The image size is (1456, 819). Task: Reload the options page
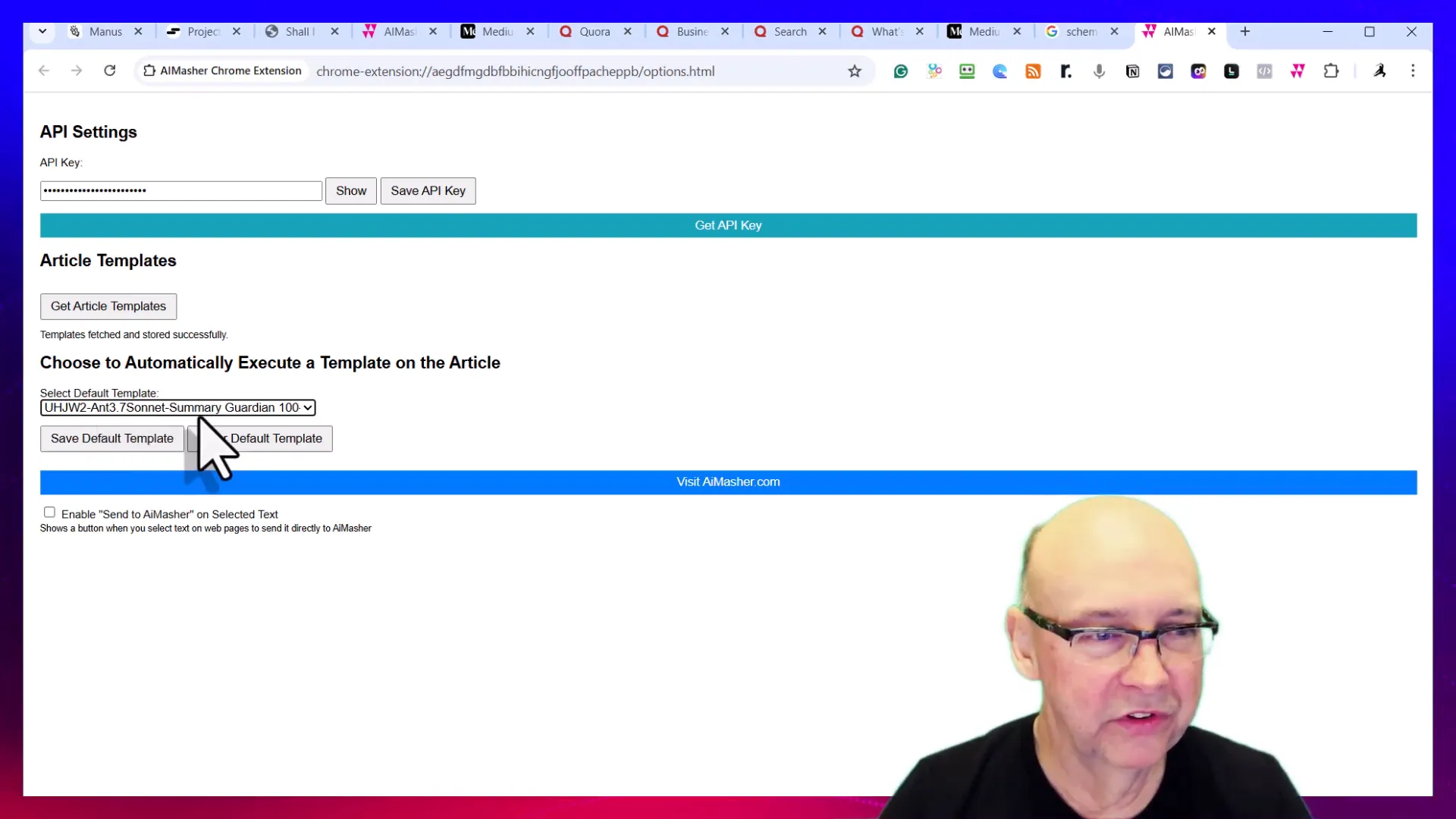click(x=110, y=71)
